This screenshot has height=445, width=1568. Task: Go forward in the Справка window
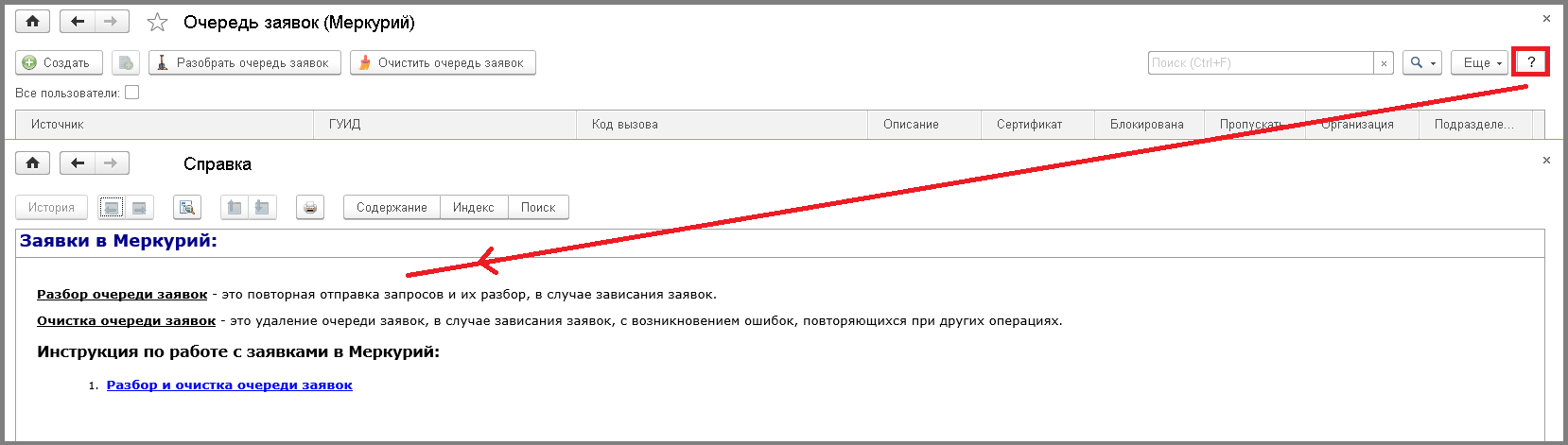(x=112, y=163)
